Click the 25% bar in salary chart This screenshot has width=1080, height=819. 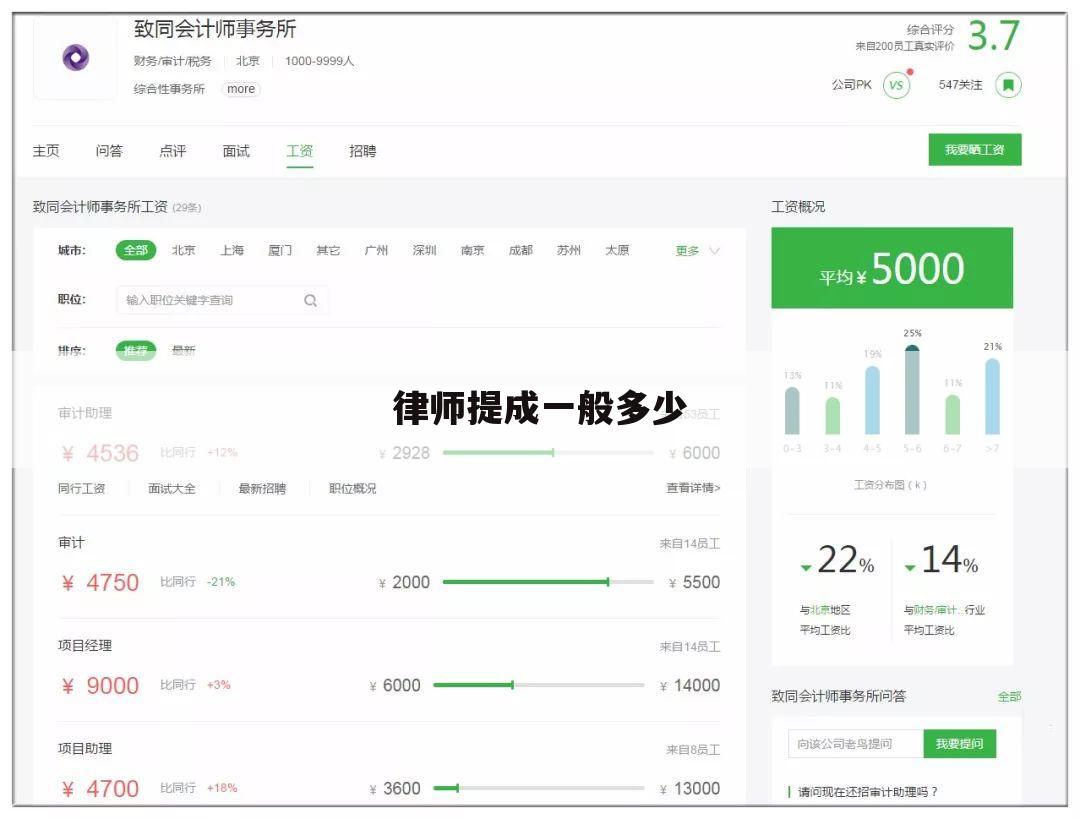(912, 390)
